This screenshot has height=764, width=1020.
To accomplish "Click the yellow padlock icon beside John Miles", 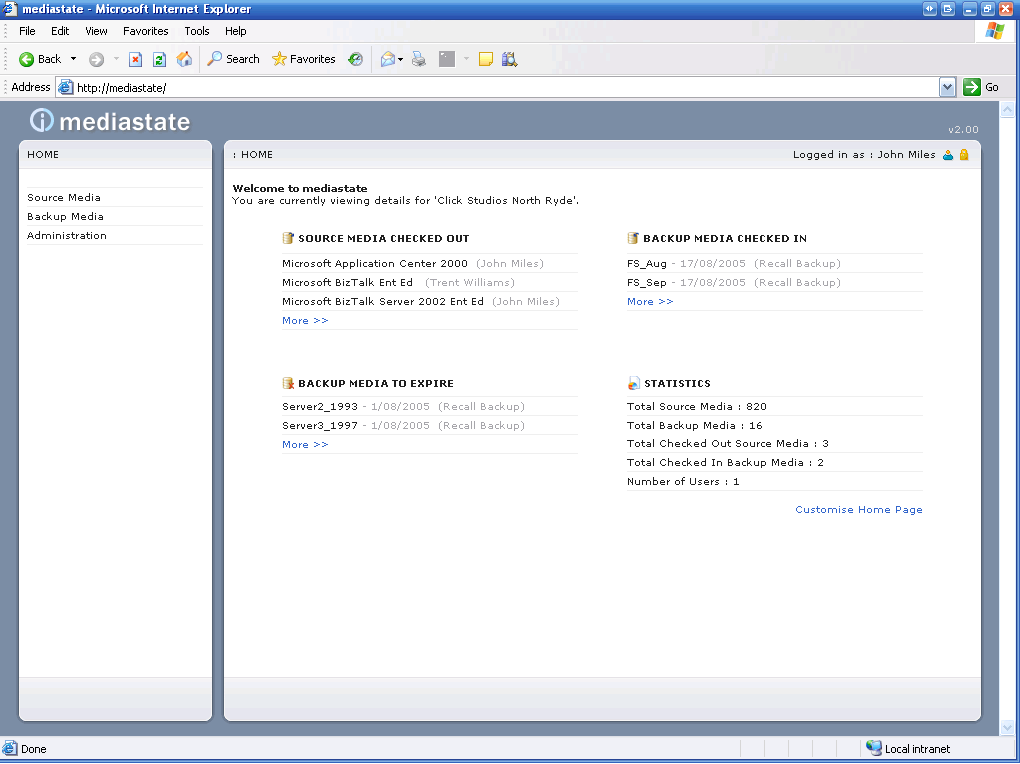I will point(964,155).
